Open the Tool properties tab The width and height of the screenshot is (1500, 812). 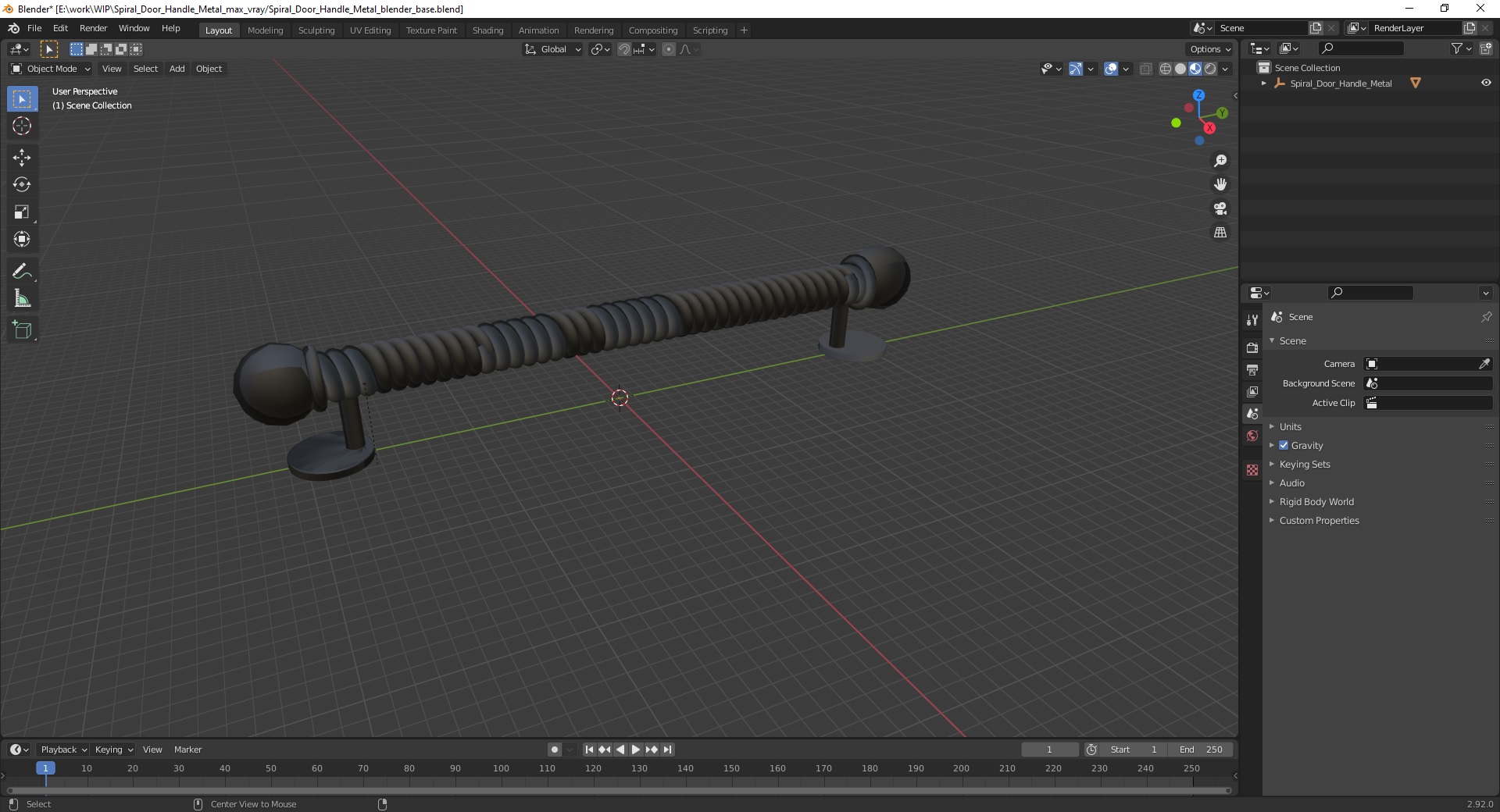[x=1252, y=320]
